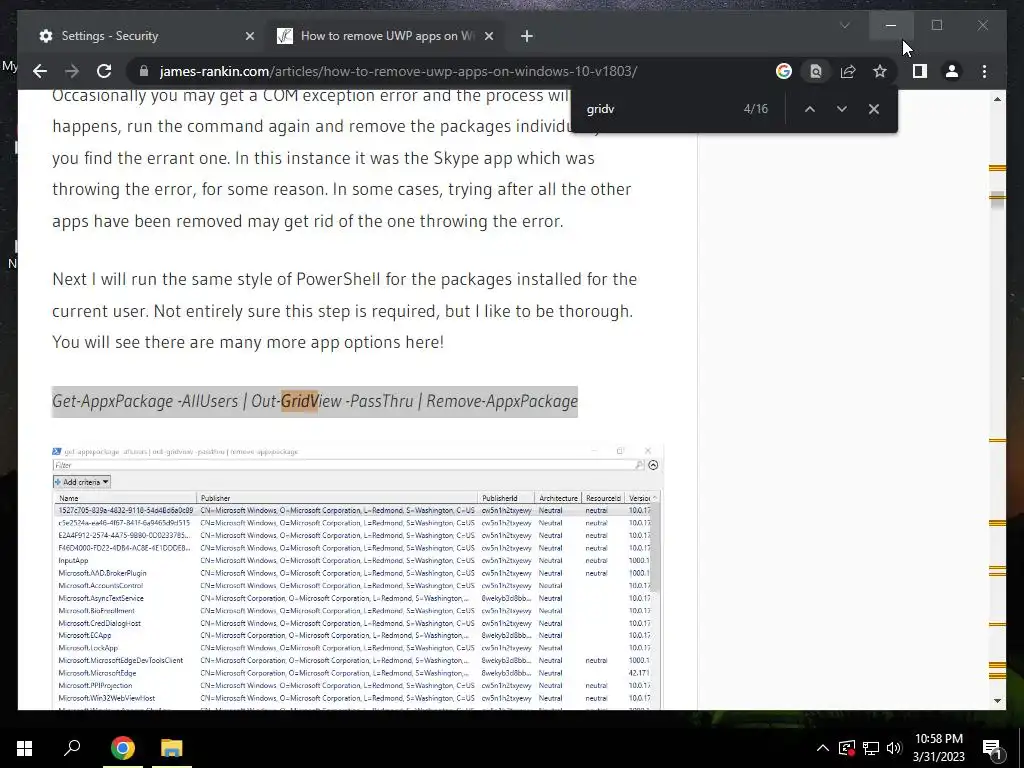Open the tab search dropdown

844,25
